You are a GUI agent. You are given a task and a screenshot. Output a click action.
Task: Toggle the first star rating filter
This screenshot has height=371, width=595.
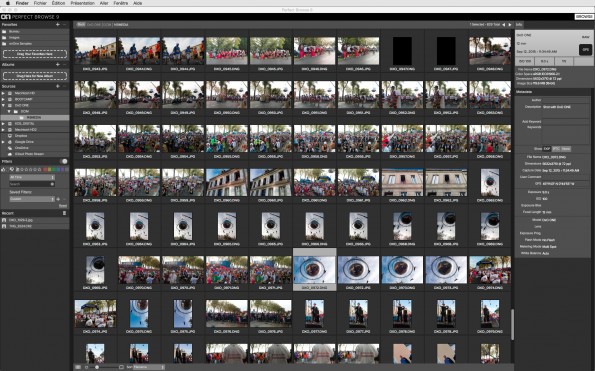coord(22,169)
